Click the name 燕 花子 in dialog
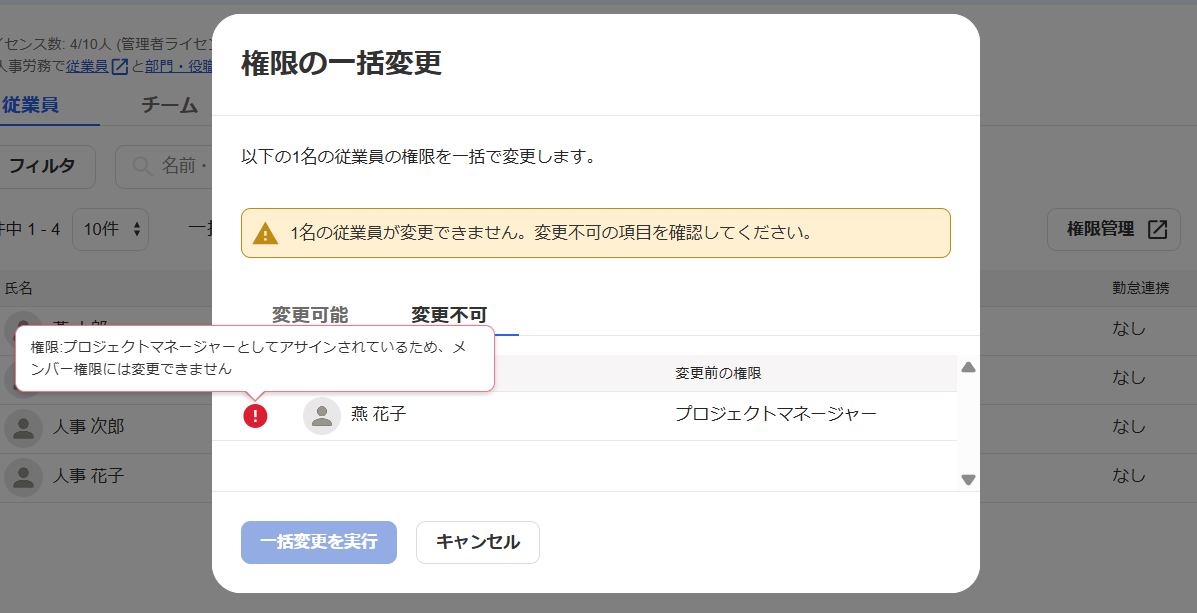Image resolution: width=1197 pixels, height=613 pixels. [x=379, y=415]
